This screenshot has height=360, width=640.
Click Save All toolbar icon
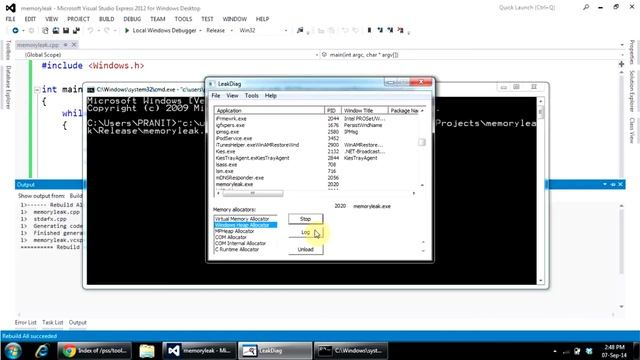click(76, 30)
